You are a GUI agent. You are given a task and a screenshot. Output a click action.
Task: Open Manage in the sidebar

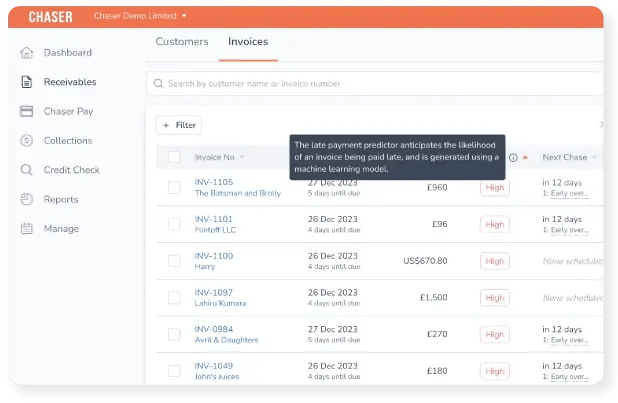coord(61,229)
